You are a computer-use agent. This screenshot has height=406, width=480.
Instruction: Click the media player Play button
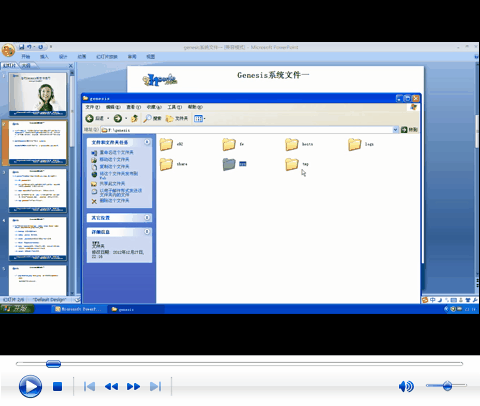coord(30,386)
